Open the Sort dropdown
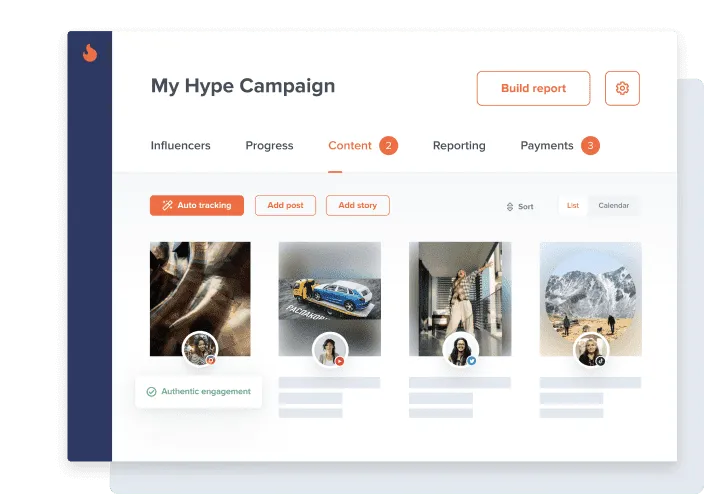Image resolution: width=704 pixels, height=495 pixels. pos(520,207)
